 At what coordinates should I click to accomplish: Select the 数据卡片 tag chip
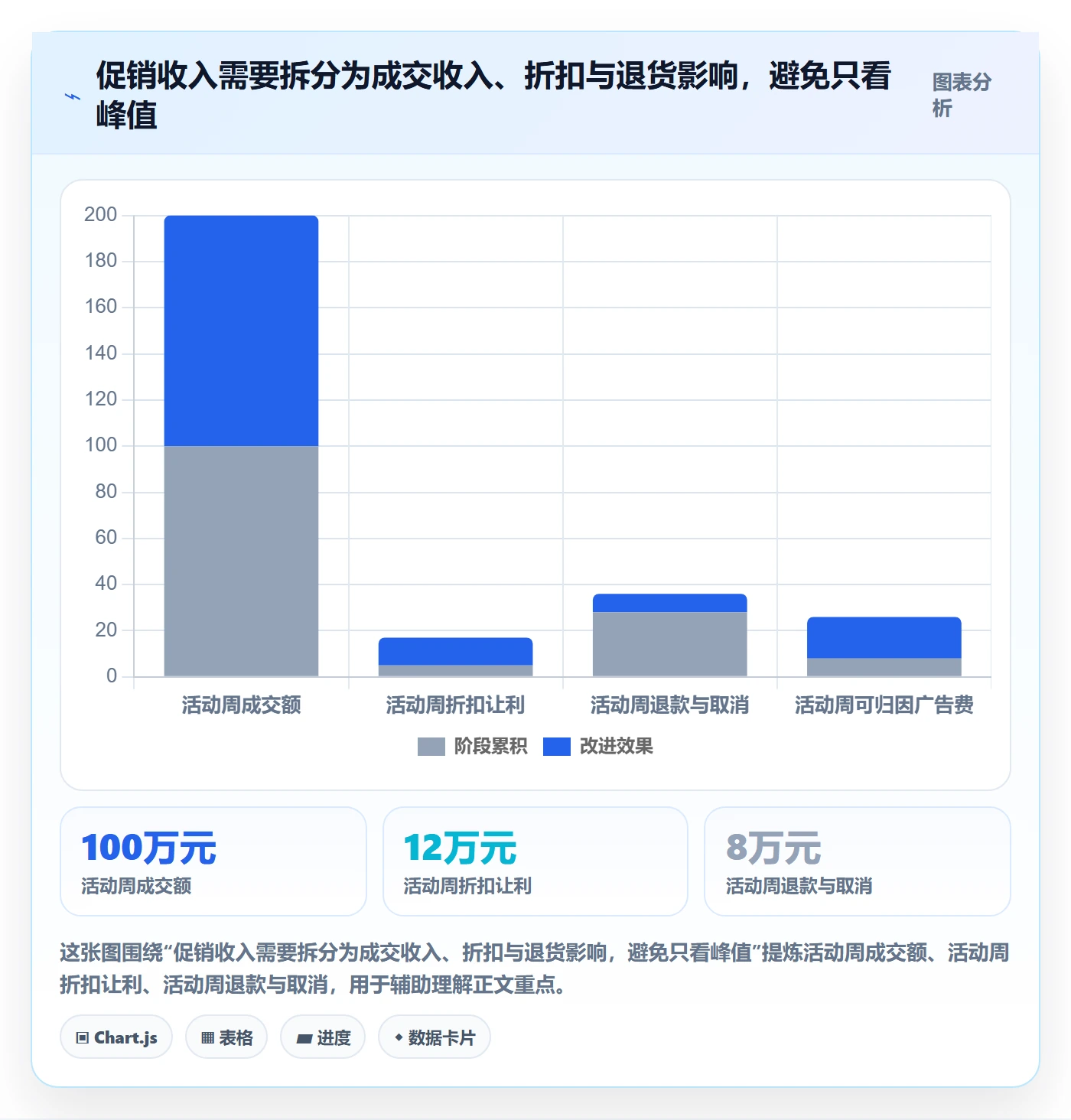pos(435,1037)
